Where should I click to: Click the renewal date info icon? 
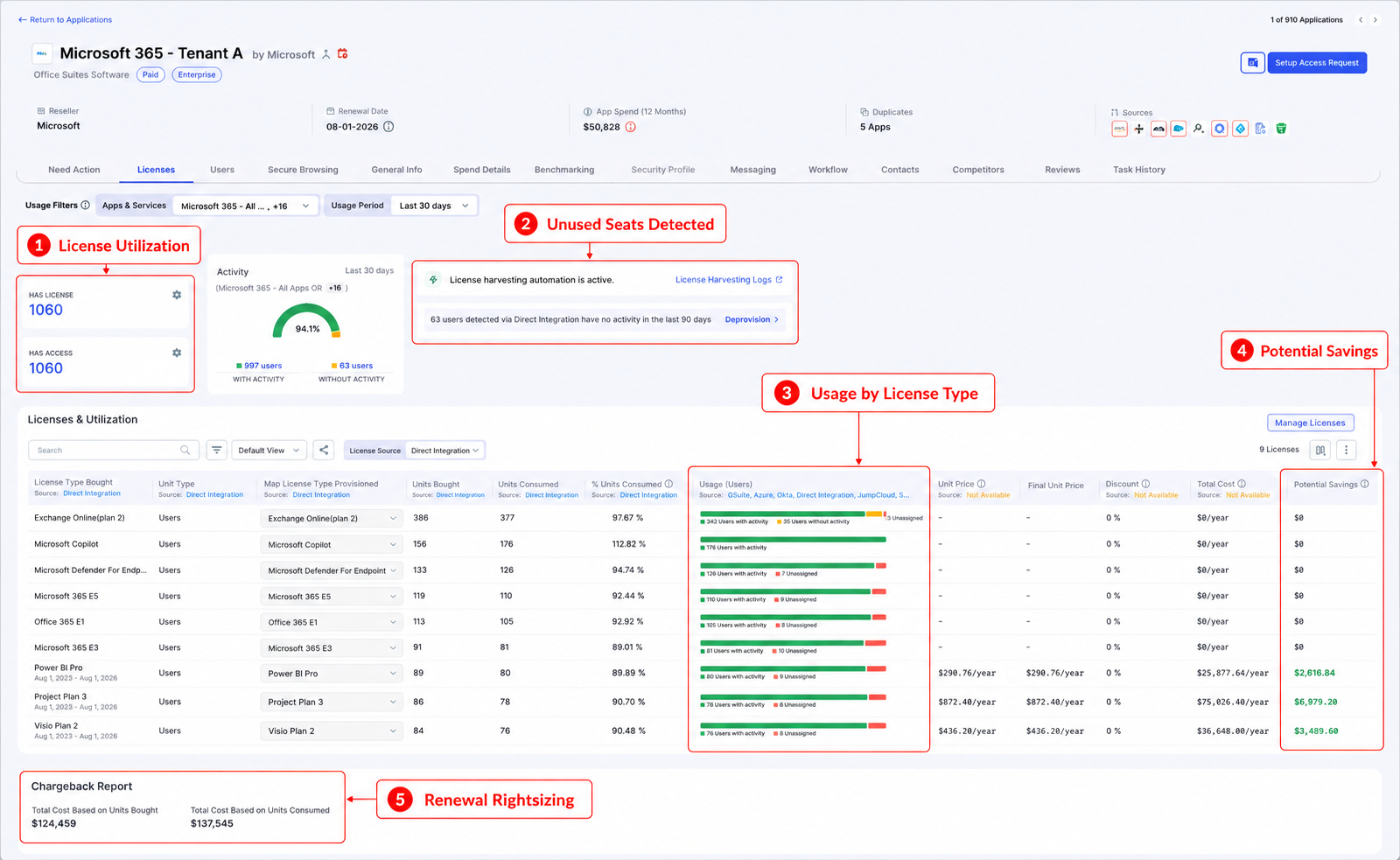tap(388, 127)
